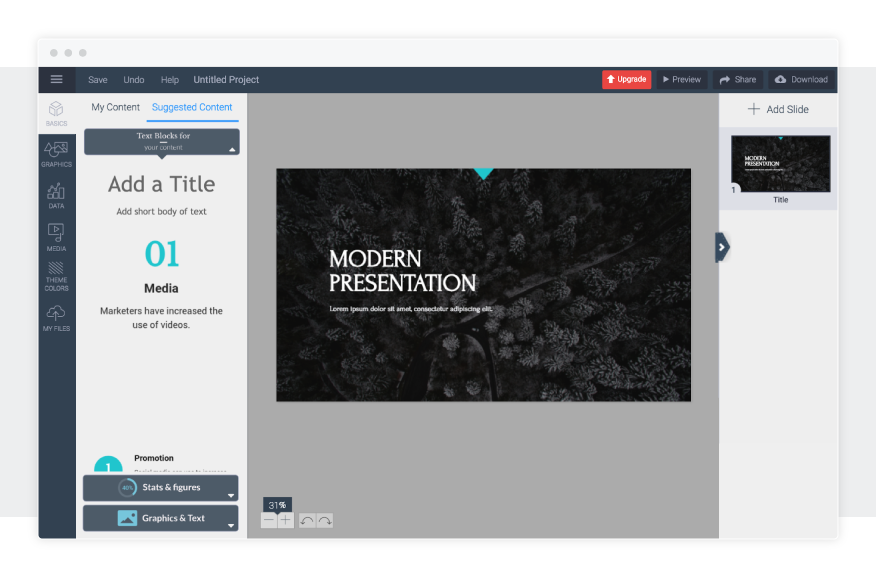Click the red Upgrade button
The width and height of the screenshot is (876, 578).
[626, 79]
